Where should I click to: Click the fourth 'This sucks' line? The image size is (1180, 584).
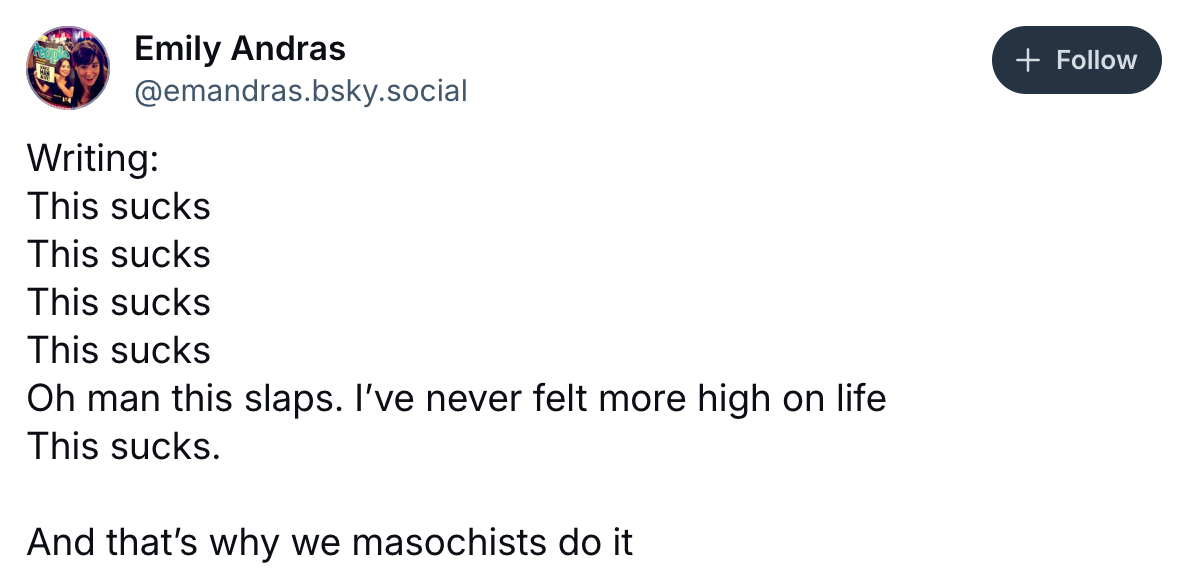coord(119,350)
